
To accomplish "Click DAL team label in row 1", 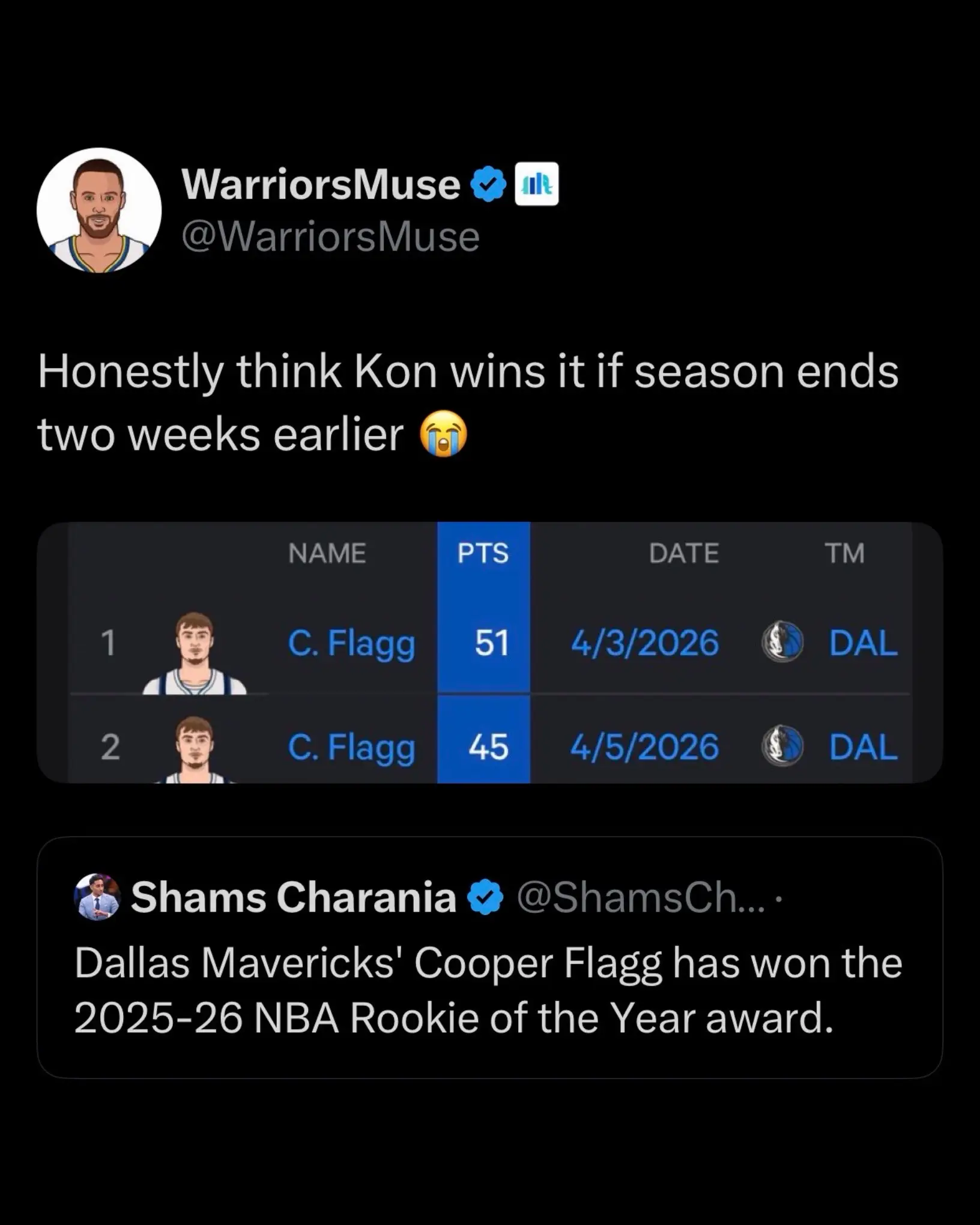I will 863,643.
